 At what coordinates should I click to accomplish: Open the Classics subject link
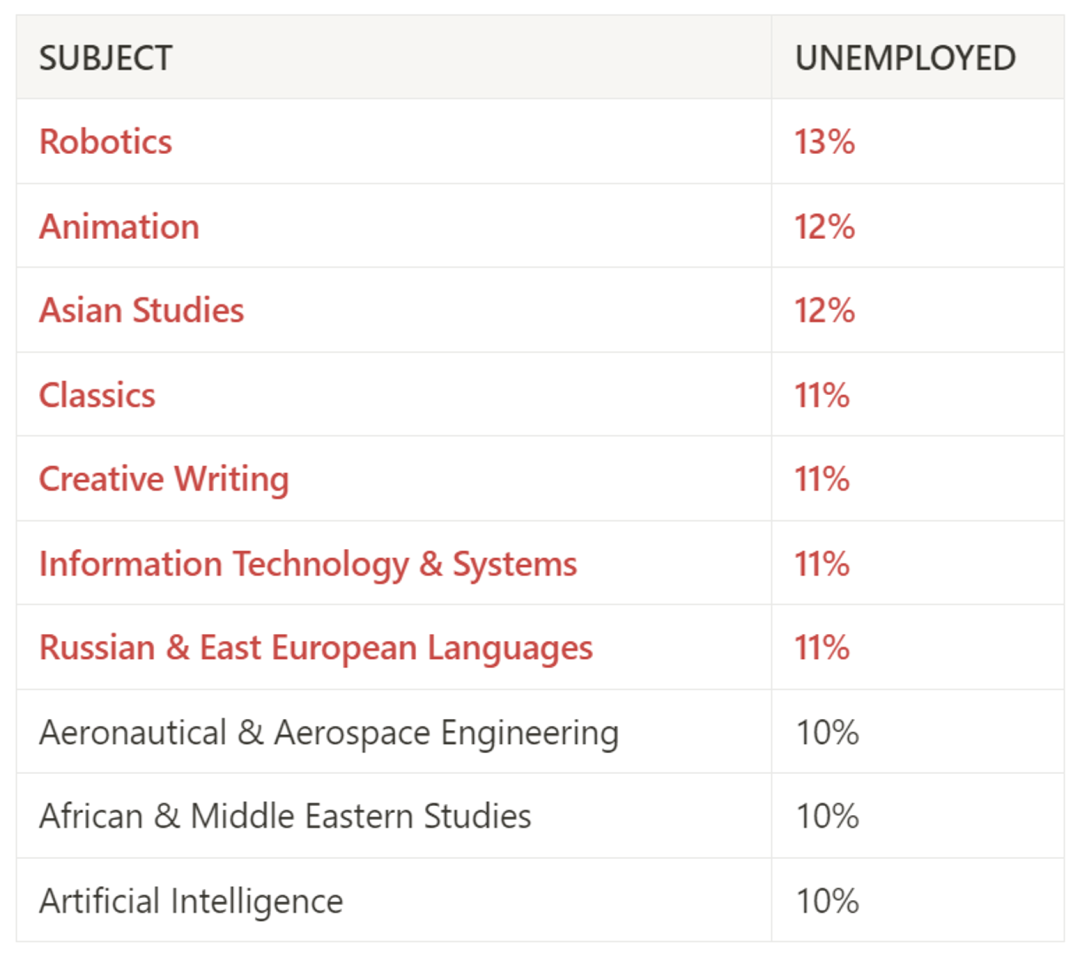pyautogui.click(x=97, y=395)
